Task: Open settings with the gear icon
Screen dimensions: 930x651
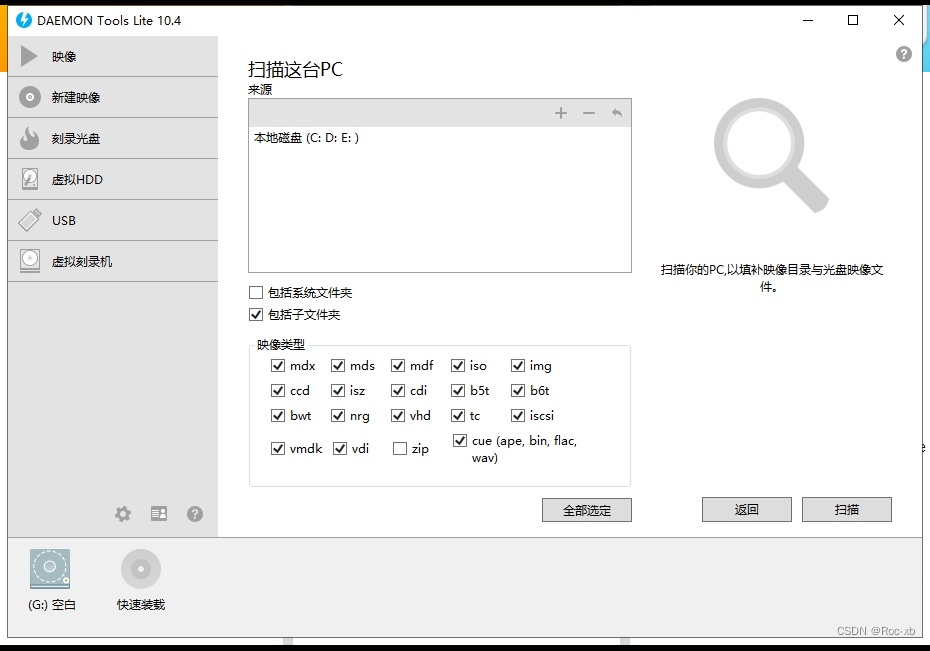Action: point(123,514)
